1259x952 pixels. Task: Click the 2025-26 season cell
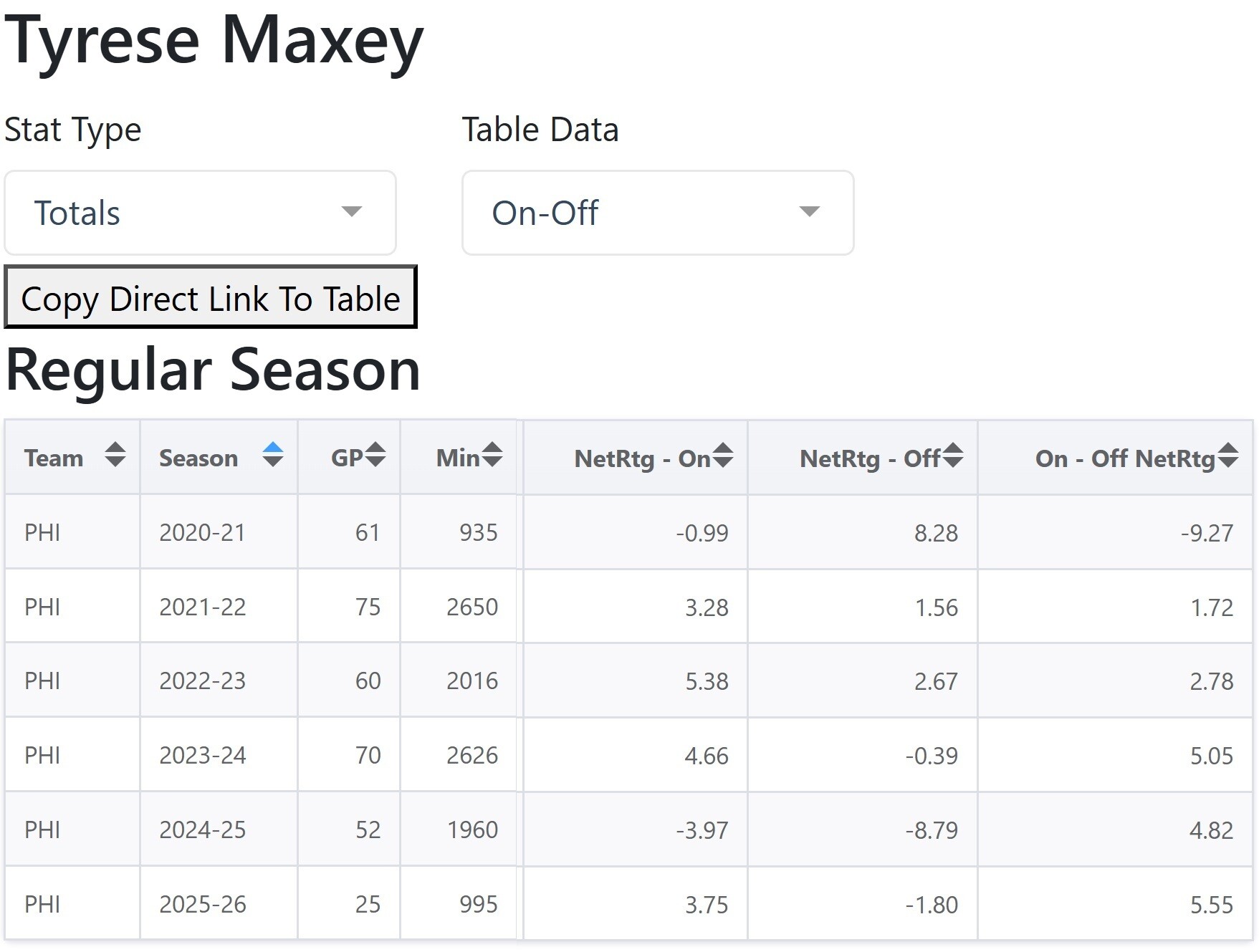(x=203, y=905)
